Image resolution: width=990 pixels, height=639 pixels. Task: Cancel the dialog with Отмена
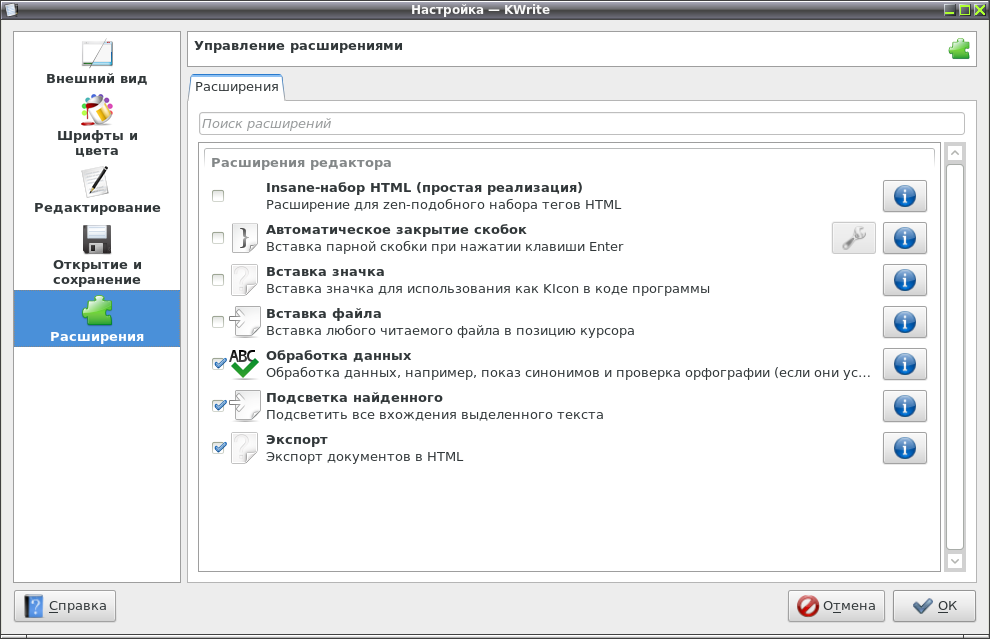click(x=836, y=606)
